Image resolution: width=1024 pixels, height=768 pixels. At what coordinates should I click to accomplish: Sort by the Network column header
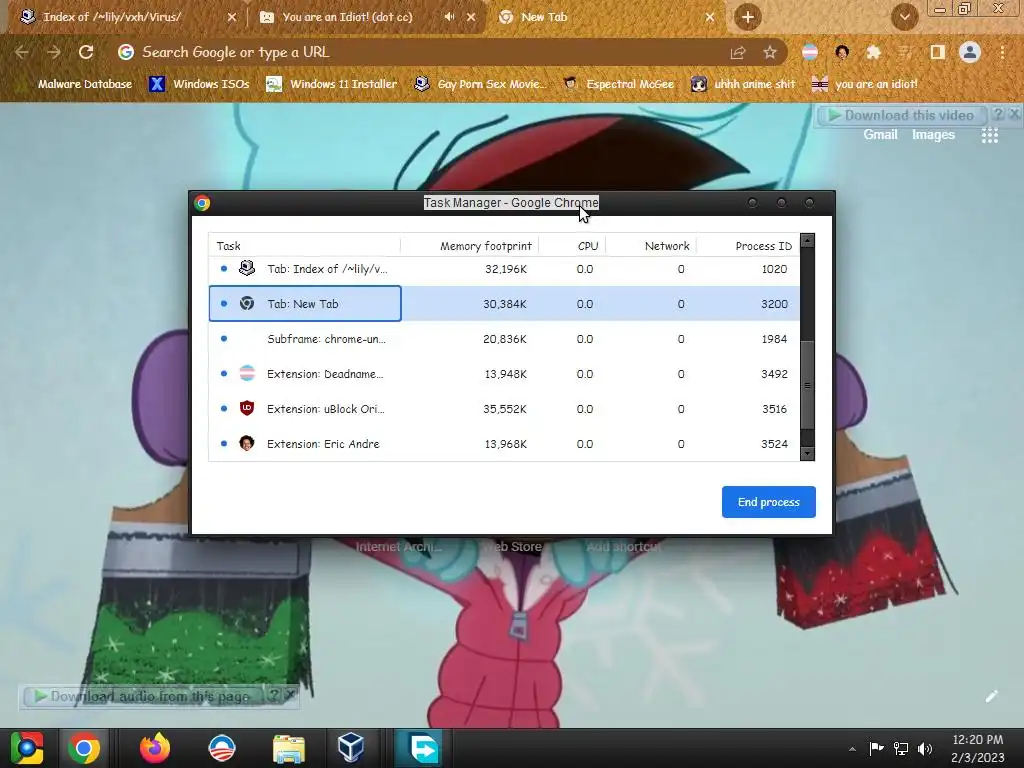[652, 246]
